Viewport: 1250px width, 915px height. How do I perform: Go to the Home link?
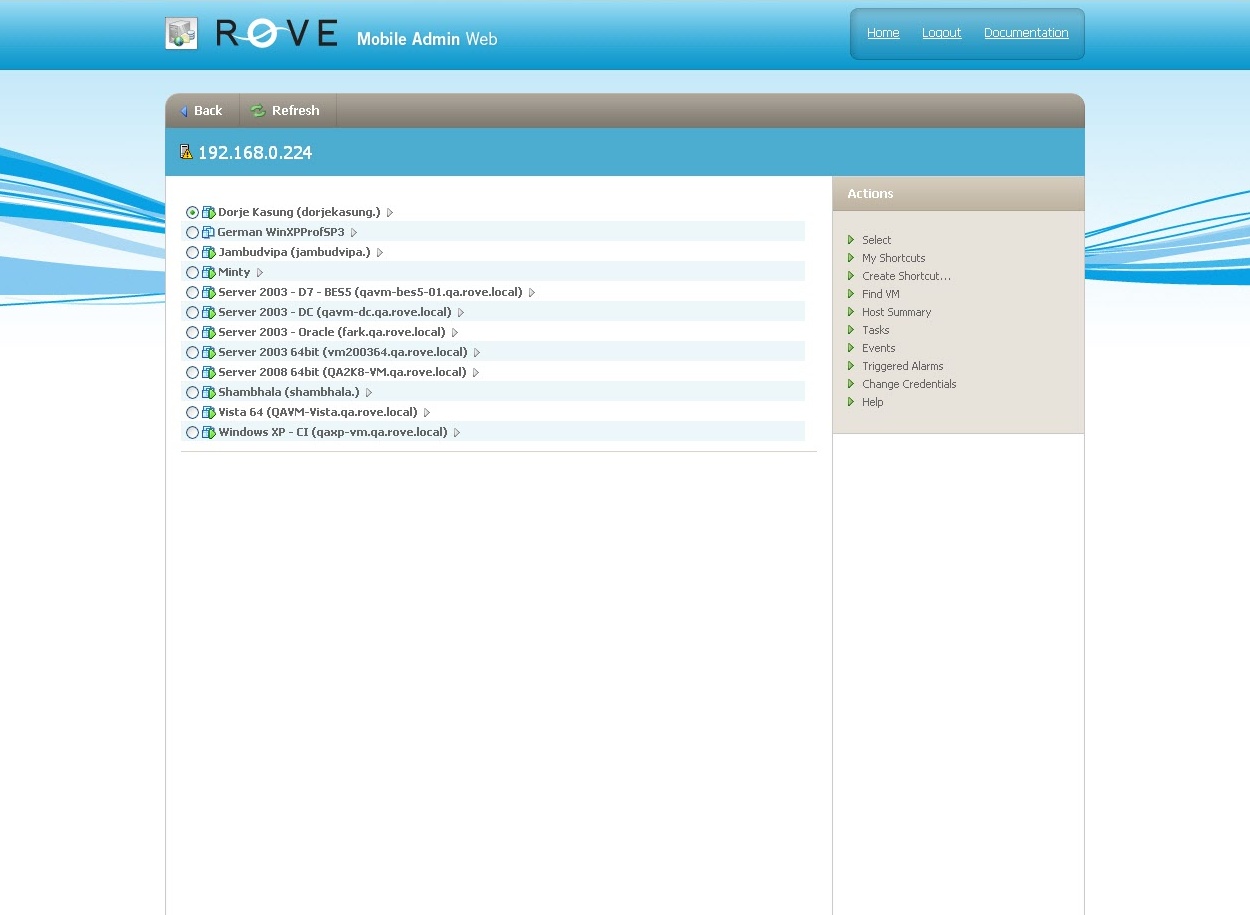[883, 33]
